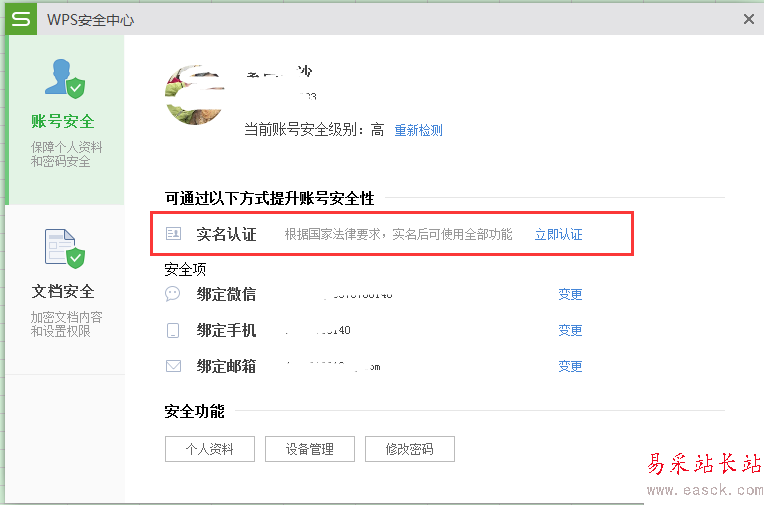Click the document shield icon
Screen dimensions: 764x505
64,248
